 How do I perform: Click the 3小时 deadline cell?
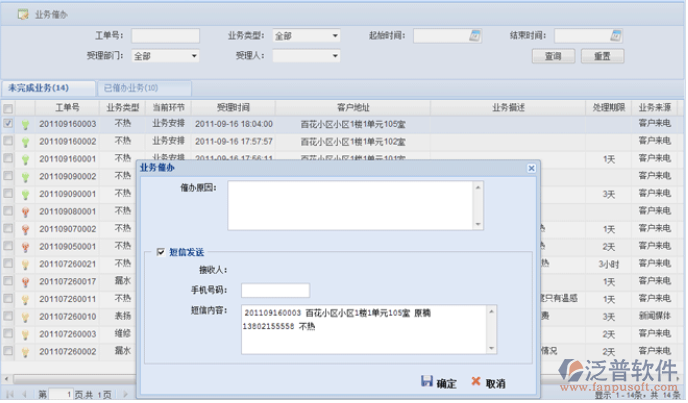[x=609, y=265]
